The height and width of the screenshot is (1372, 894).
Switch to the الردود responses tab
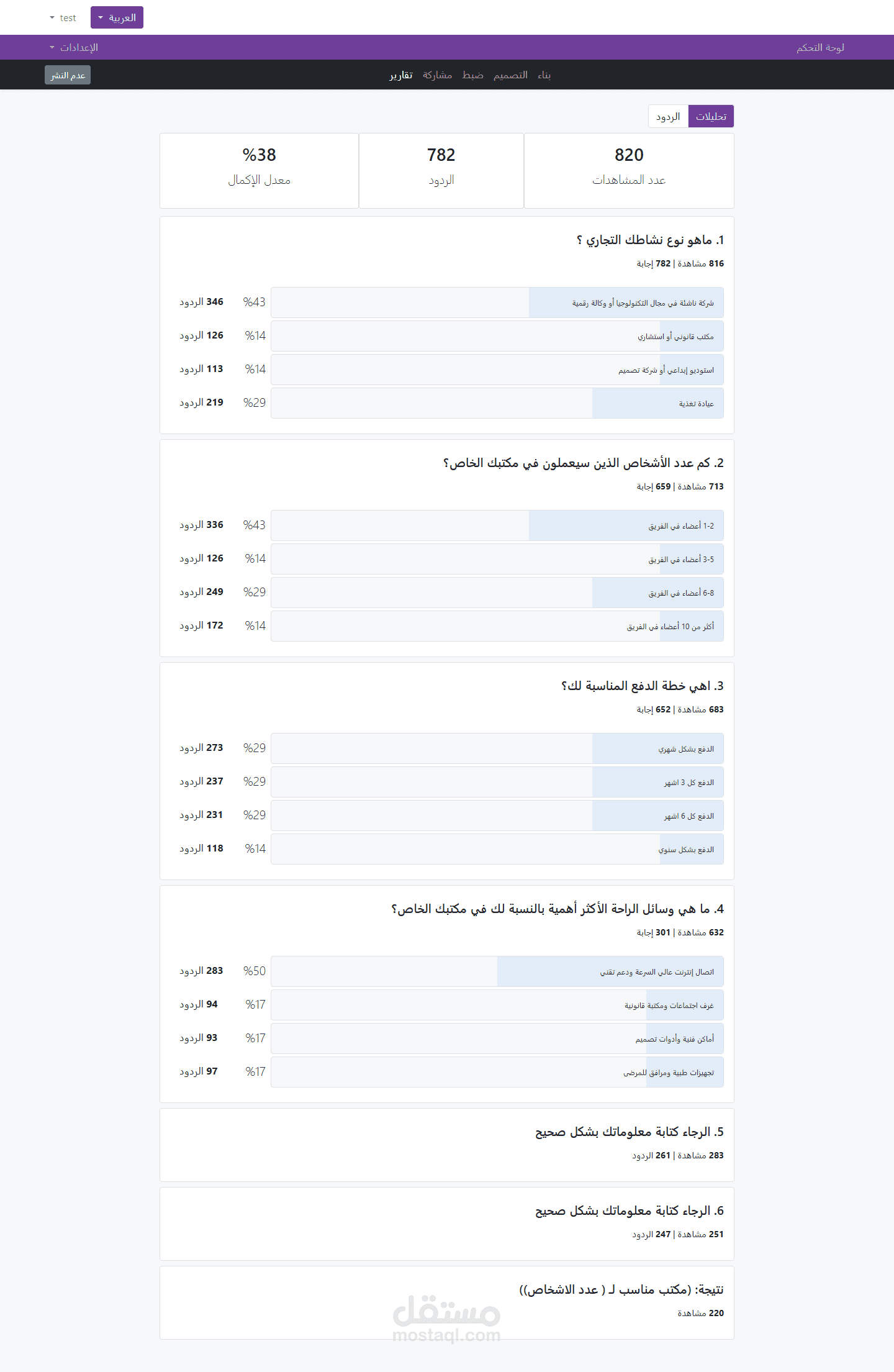(668, 116)
